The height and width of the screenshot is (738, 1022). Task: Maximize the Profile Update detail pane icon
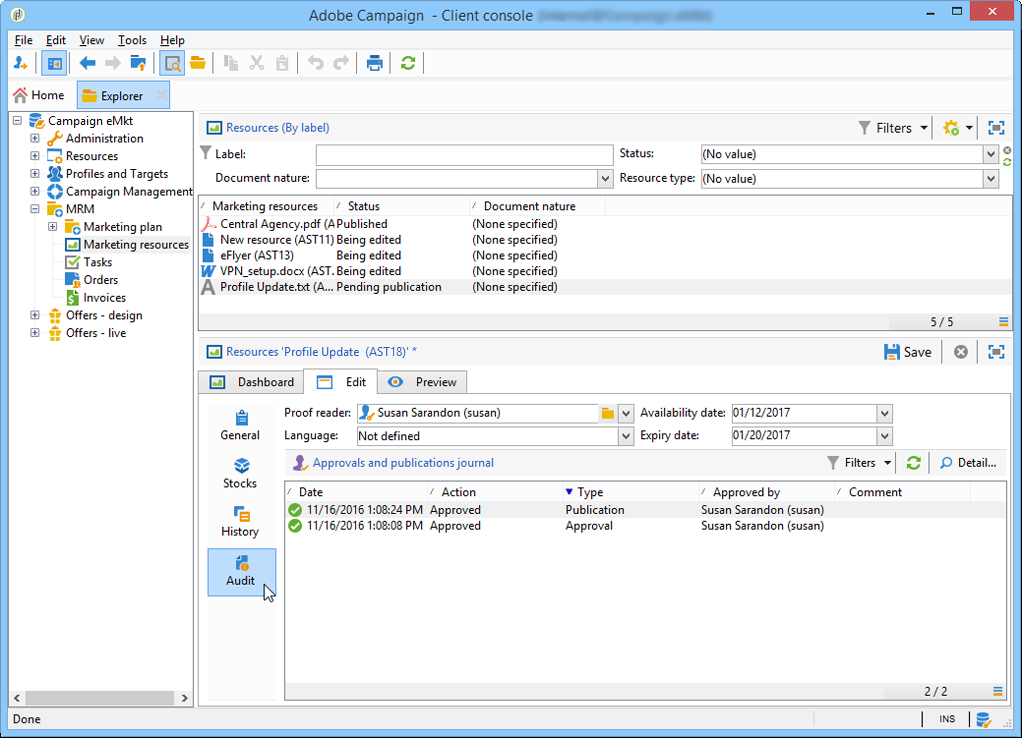[996, 352]
